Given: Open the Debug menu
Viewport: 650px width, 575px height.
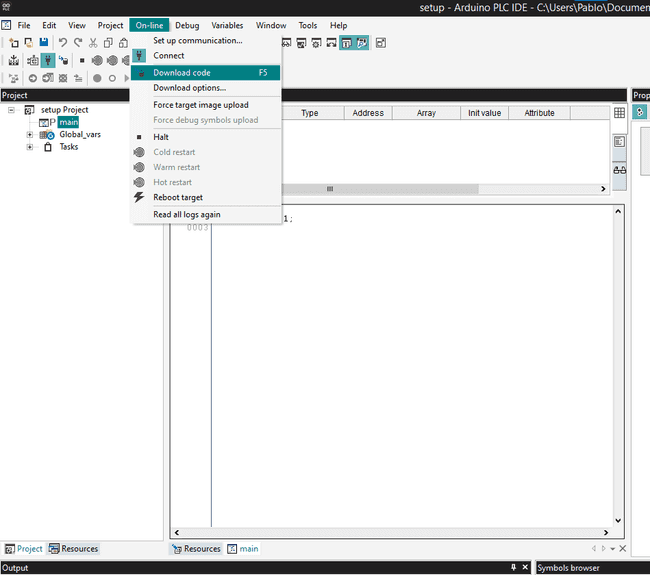Looking at the screenshot, I should 187,25.
